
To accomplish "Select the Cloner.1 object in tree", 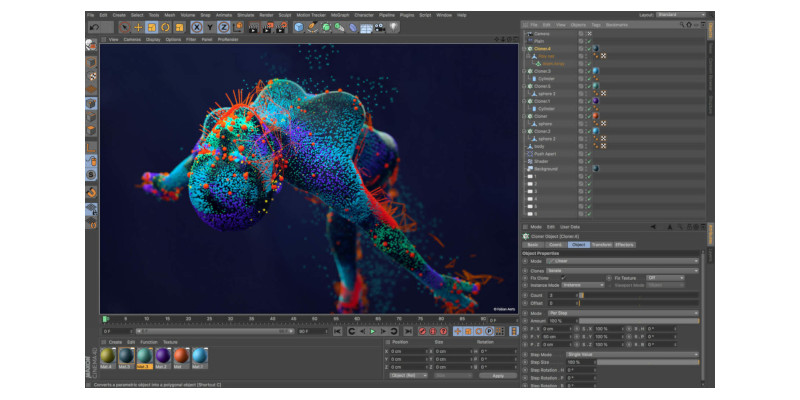I will pos(542,101).
